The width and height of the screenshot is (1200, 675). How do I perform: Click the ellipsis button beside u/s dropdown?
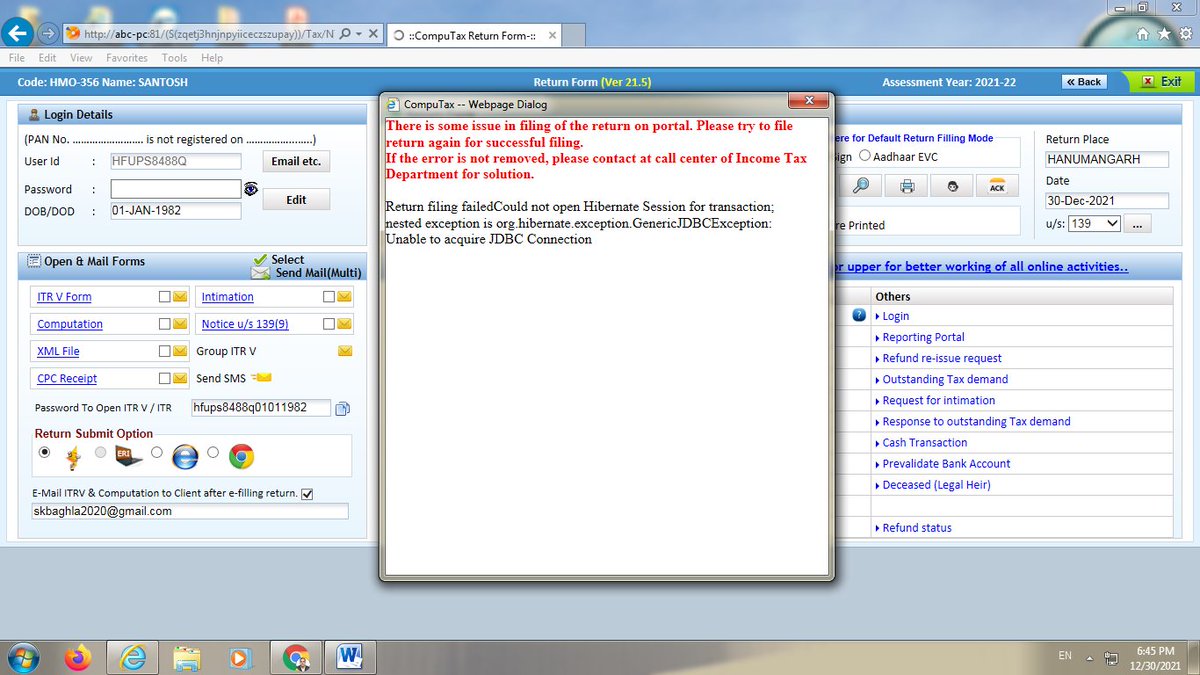(1137, 225)
